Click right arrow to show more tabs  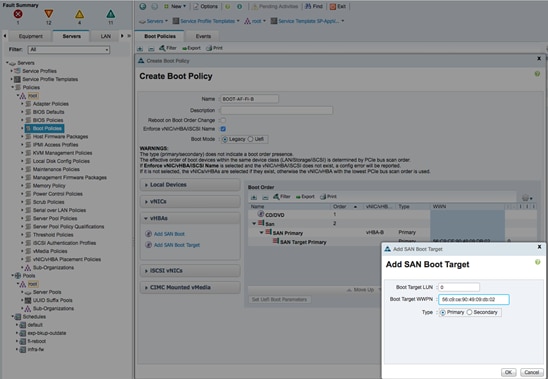pos(122,36)
